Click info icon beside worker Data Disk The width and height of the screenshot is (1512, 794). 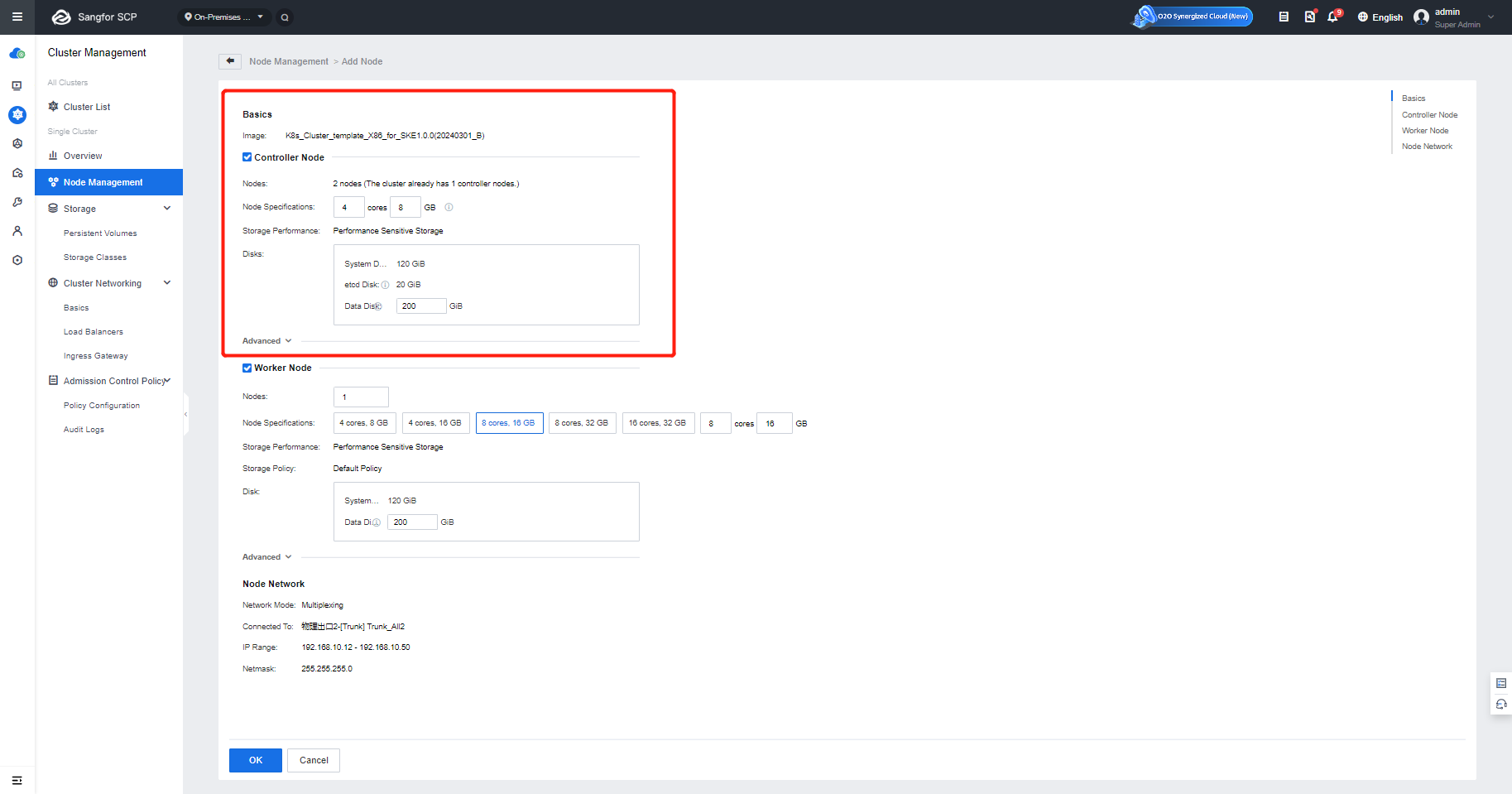pyautogui.click(x=376, y=522)
